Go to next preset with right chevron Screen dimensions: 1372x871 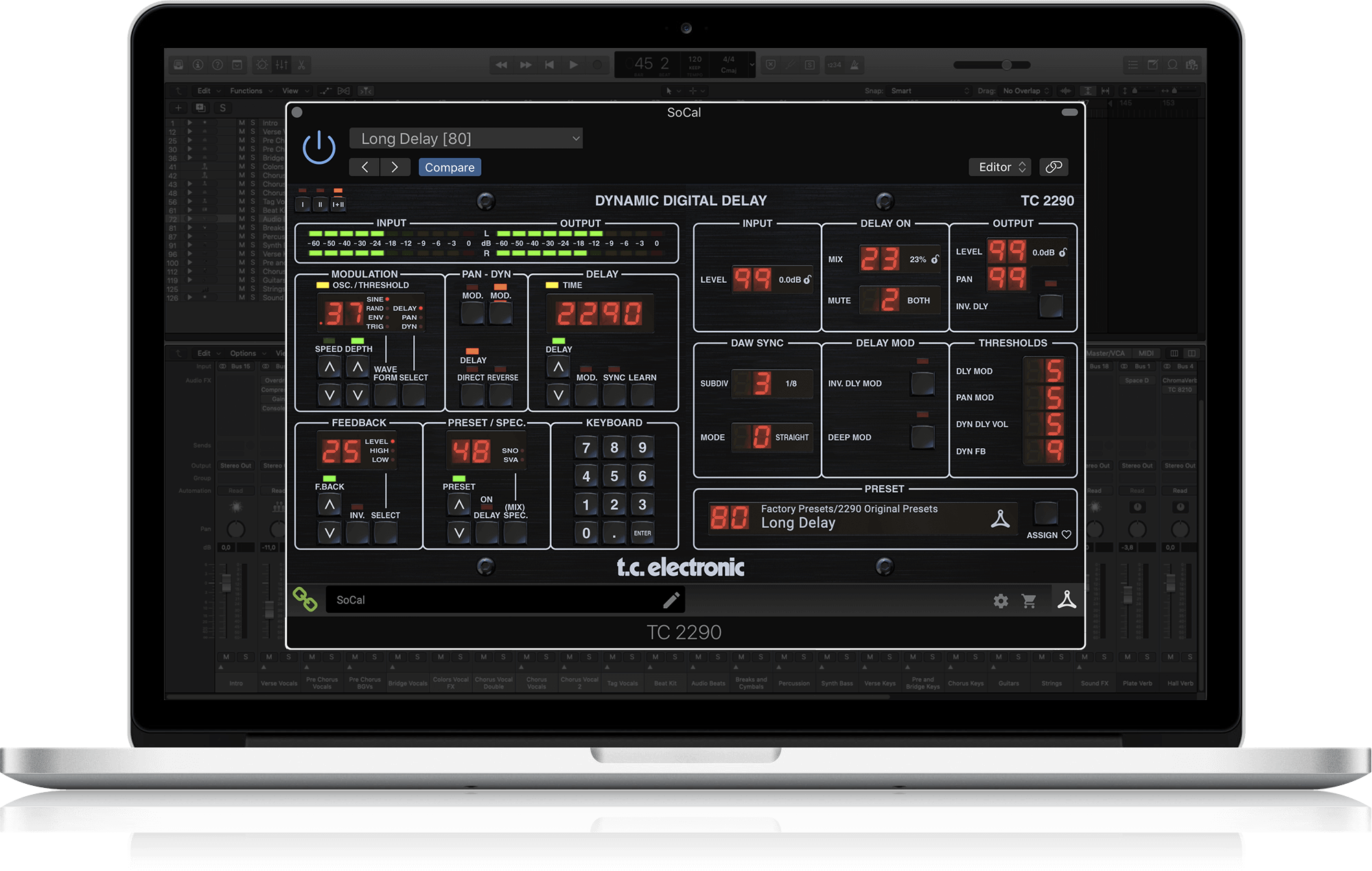click(395, 167)
